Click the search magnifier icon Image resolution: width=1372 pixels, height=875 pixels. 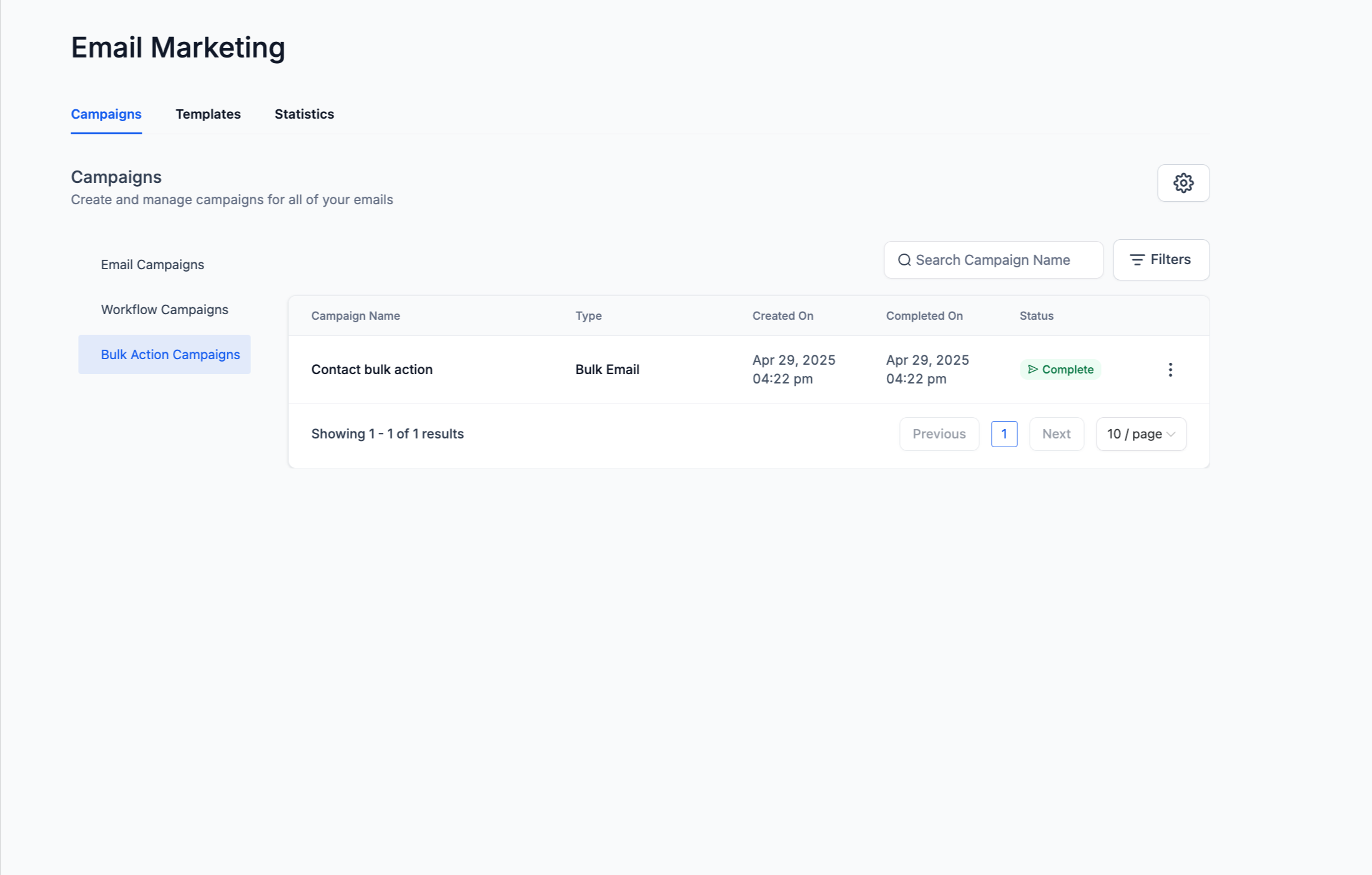[904, 260]
